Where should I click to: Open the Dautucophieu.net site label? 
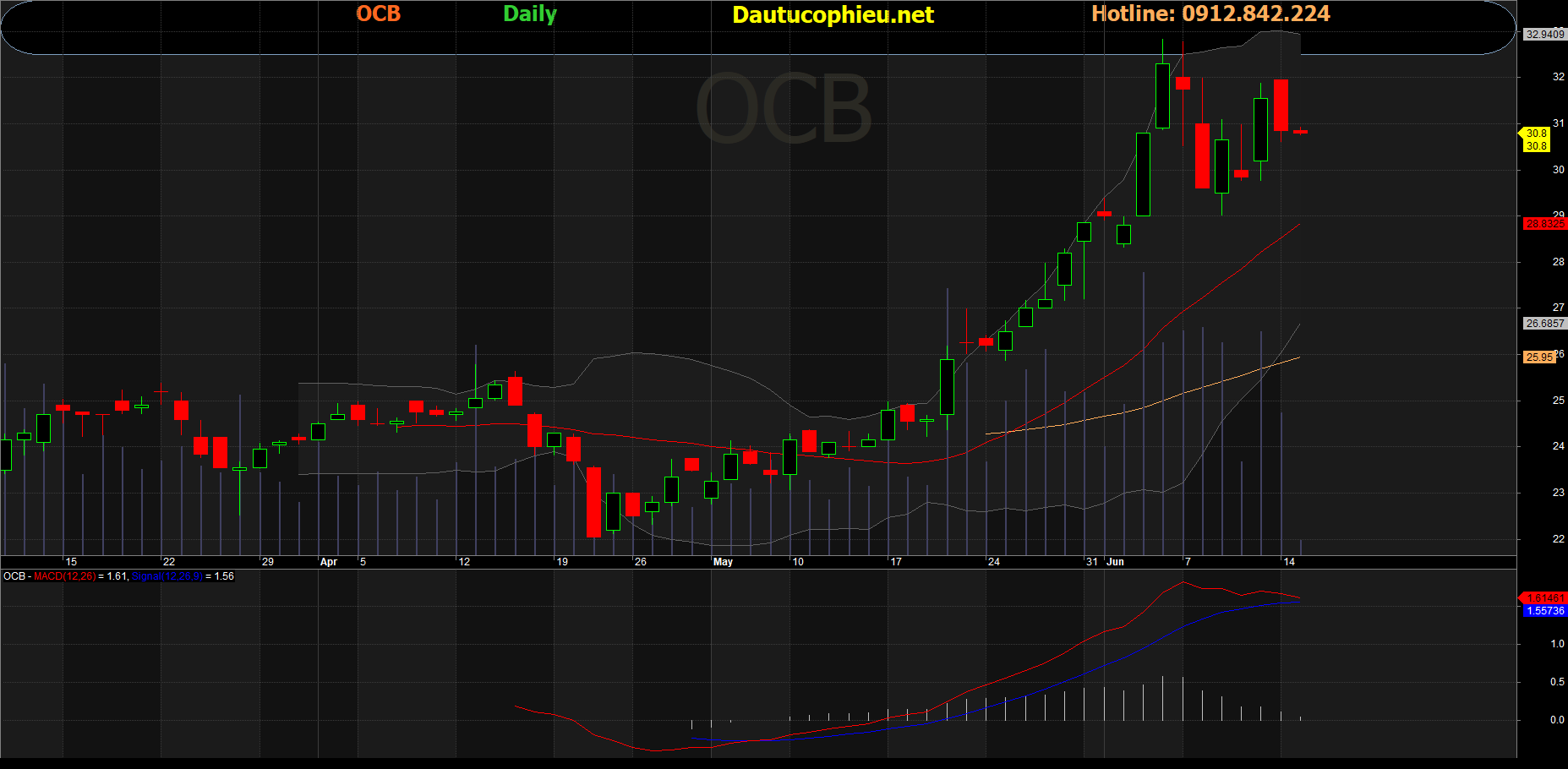pyautogui.click(x=833, y=15)
